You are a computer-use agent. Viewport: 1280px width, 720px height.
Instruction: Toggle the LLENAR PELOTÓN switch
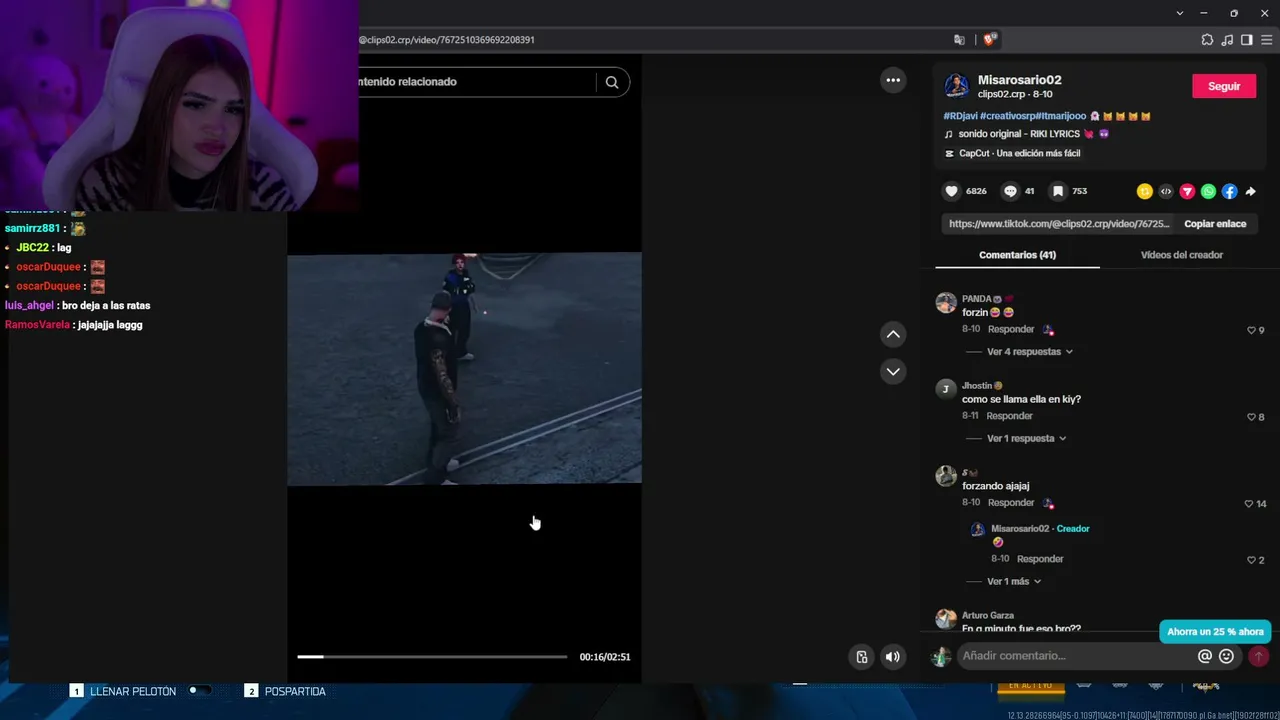(199, 690)
